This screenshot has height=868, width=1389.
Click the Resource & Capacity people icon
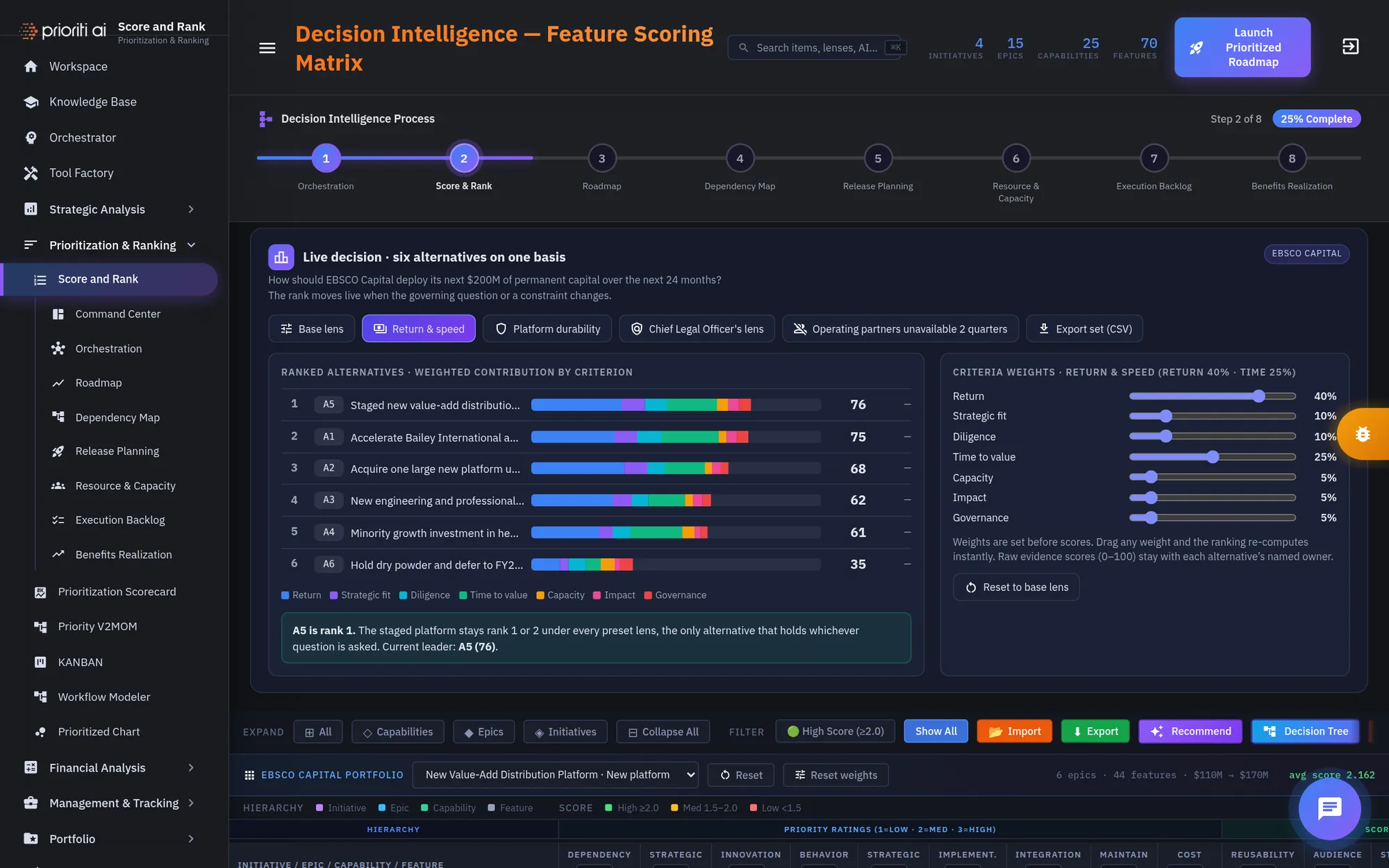[x=58, y=486]
